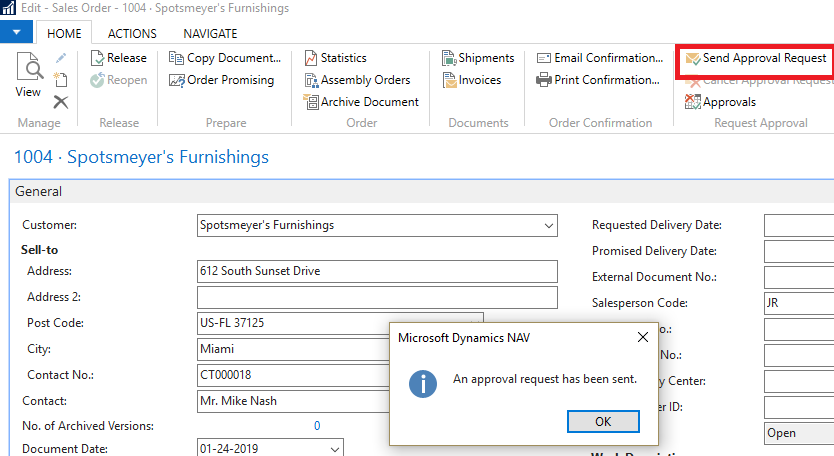Open the Invoices documents
This screenshot has height=456, width=834.
(x=472, y=80)
